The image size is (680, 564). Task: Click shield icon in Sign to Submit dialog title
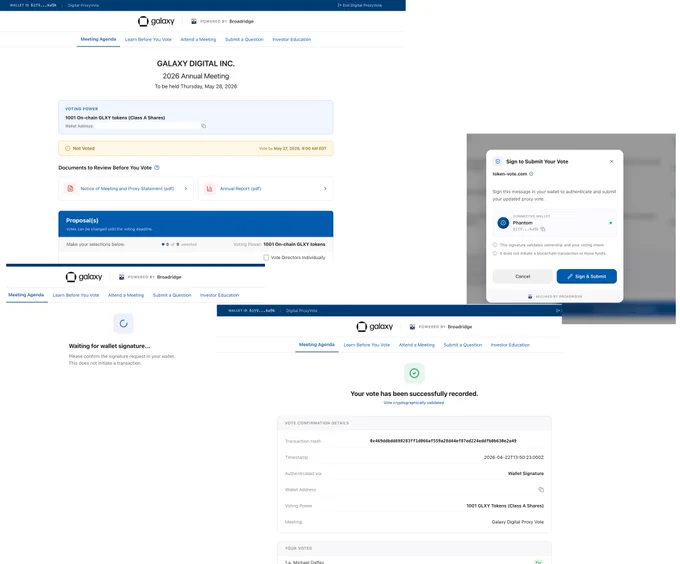(498, 161)
